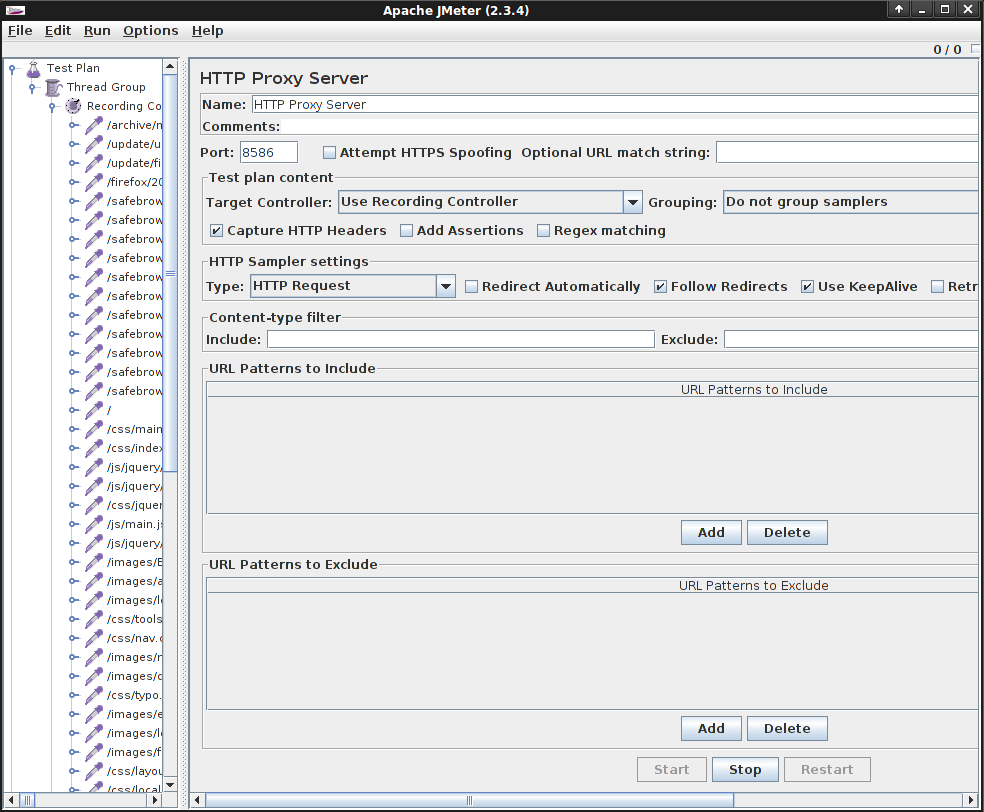Click the JMeter app icon in title bar
The image size is (984, 812).
[15, 10]
